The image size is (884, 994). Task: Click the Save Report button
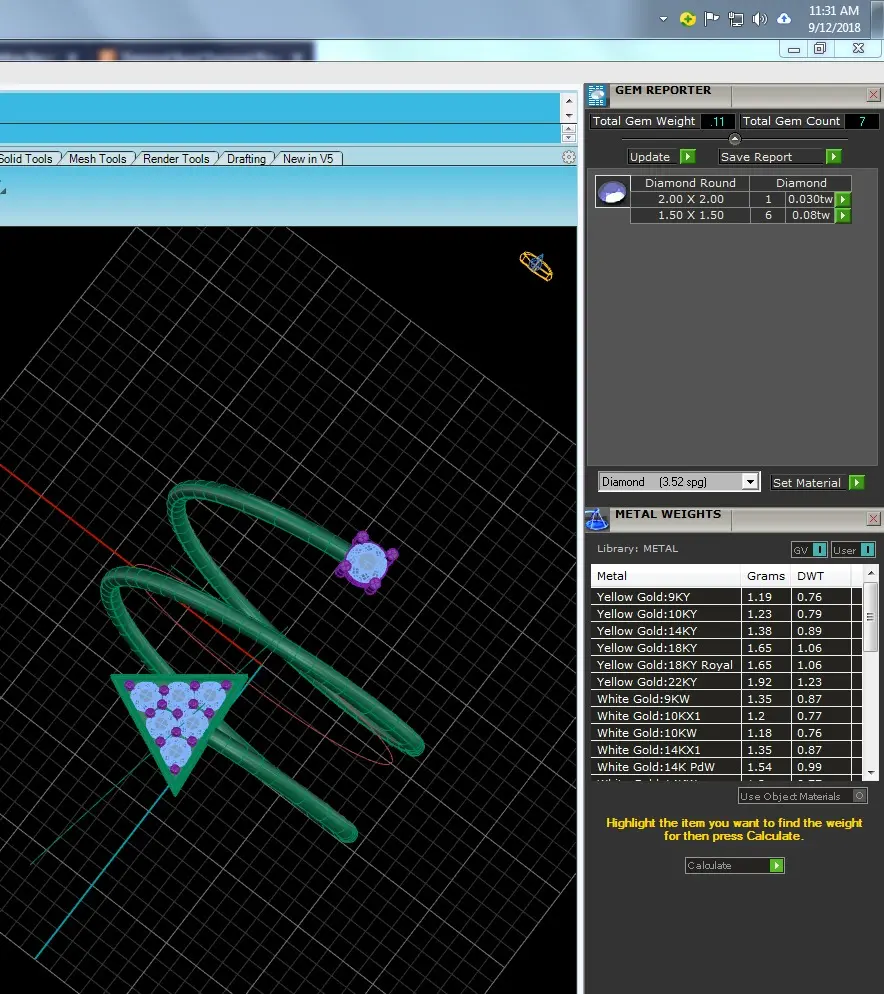[780, 157]
